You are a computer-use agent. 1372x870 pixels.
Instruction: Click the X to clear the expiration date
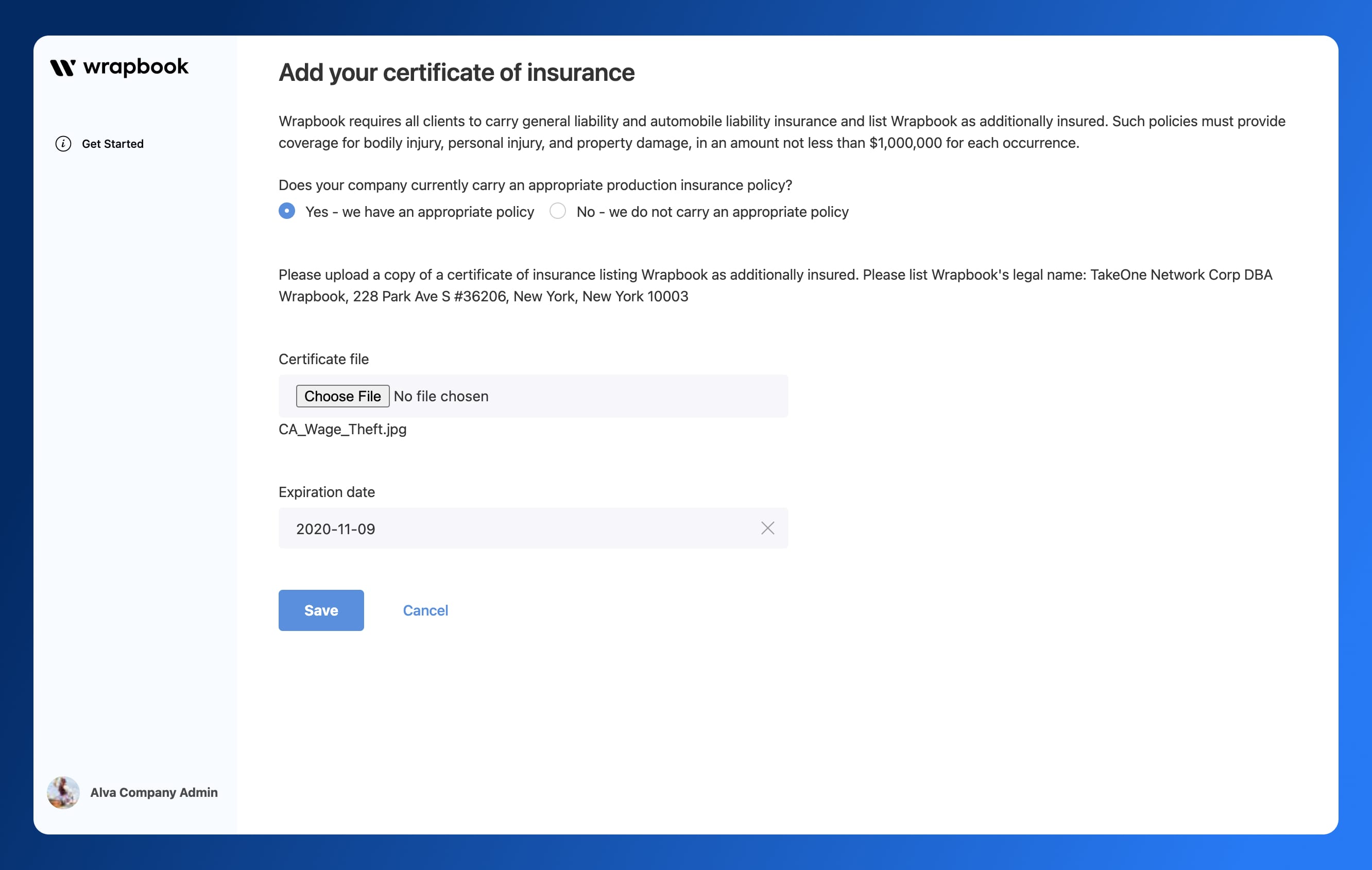click(767, 528)
